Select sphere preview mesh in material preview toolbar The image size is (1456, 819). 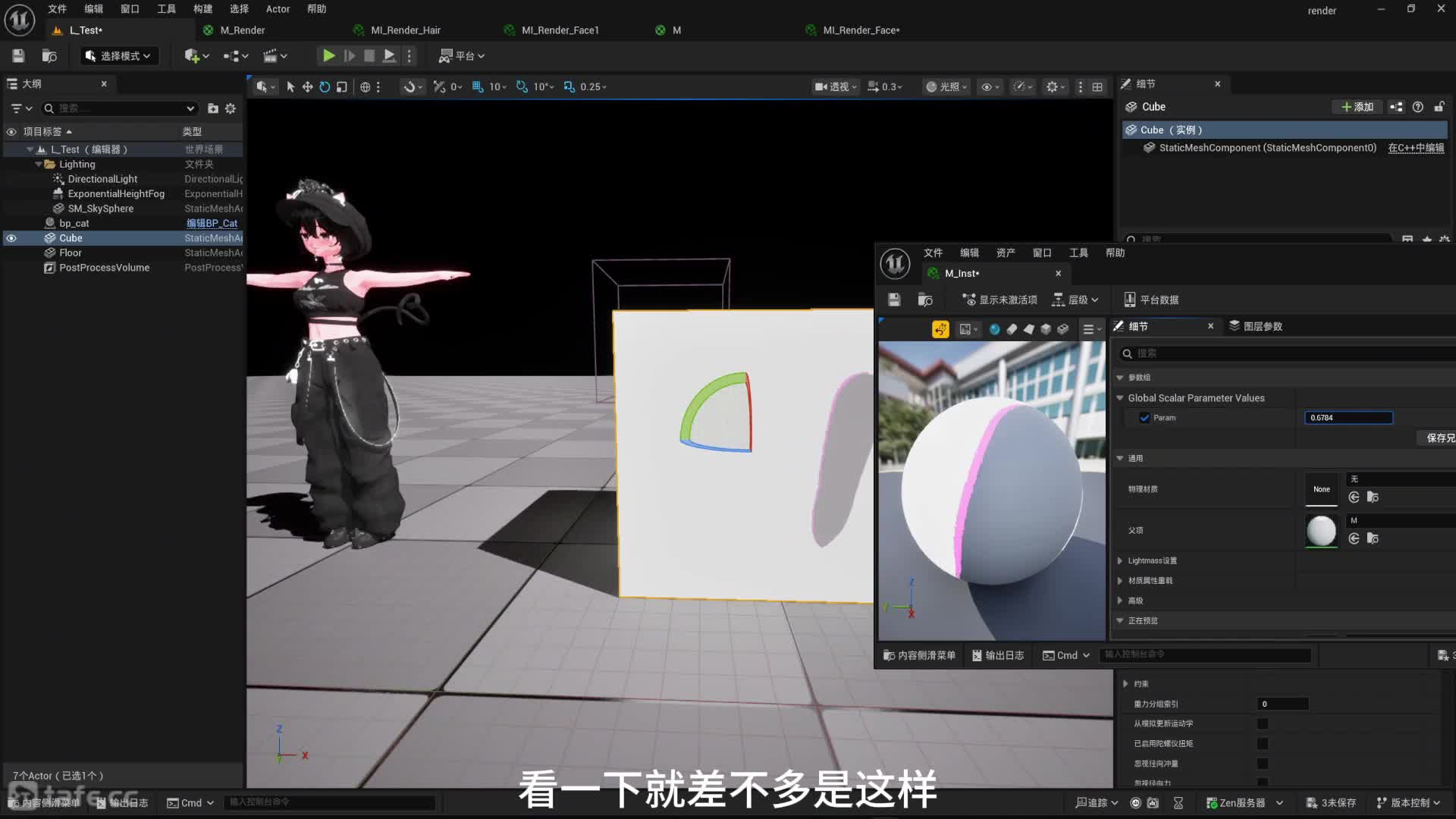click(994, 329)
